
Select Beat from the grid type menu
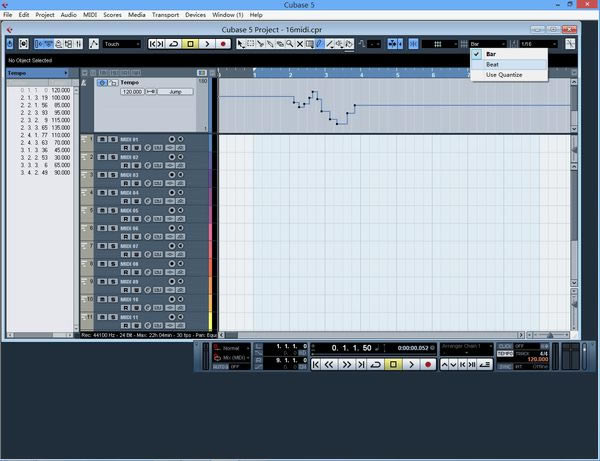point(493,64)
